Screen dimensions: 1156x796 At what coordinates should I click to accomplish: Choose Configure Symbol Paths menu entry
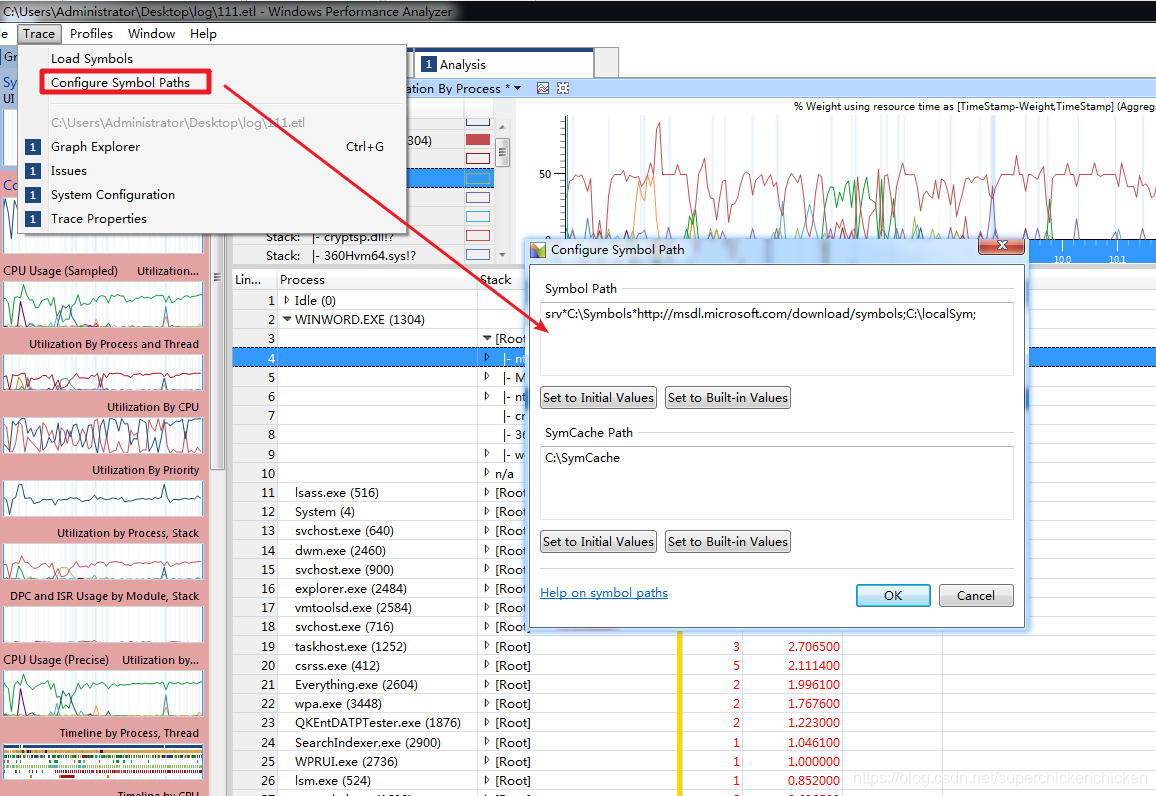(120, 83)
